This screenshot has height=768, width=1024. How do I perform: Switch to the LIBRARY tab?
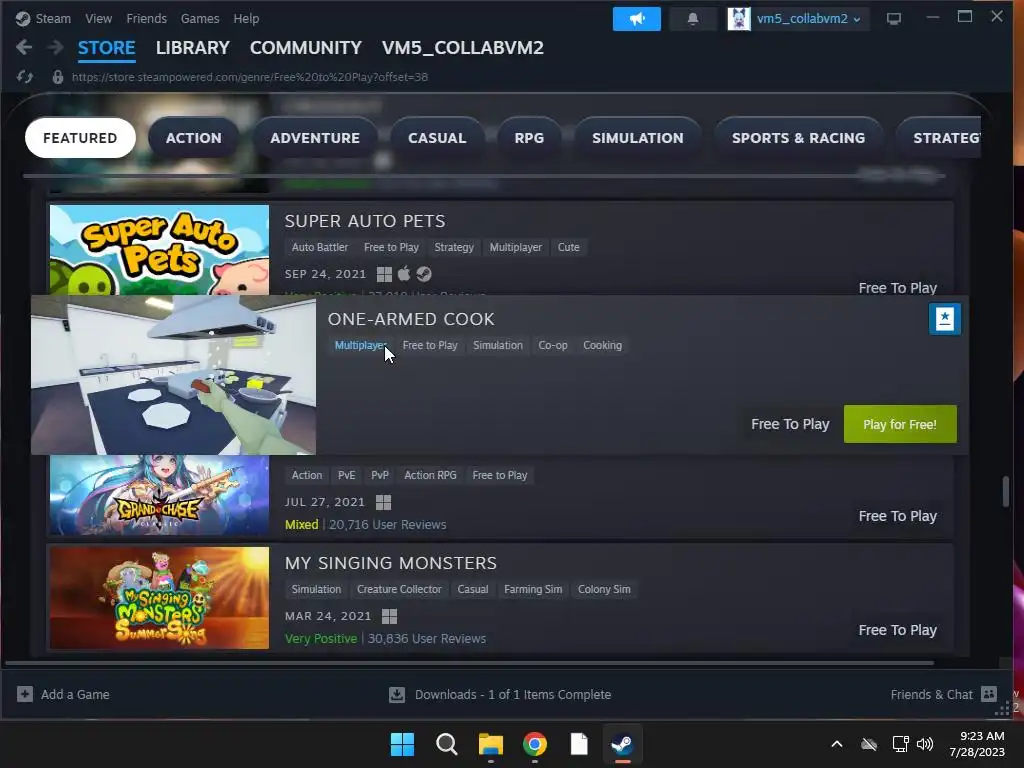coord(193,48)
